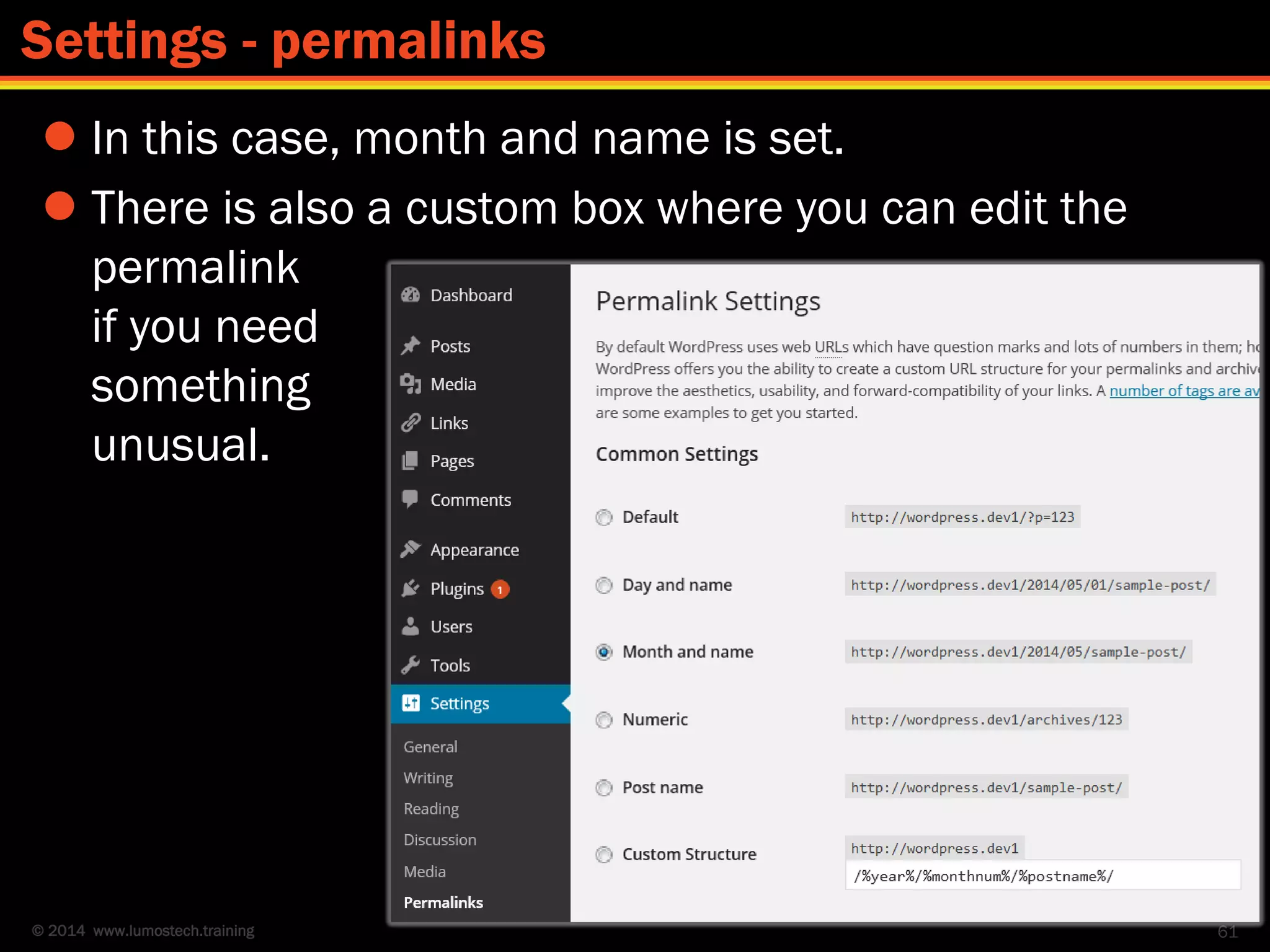Click the 2014/05/sample-post example URL
The width and height of the screenshot is (1270, 952).
click(x=1018, y=652)
